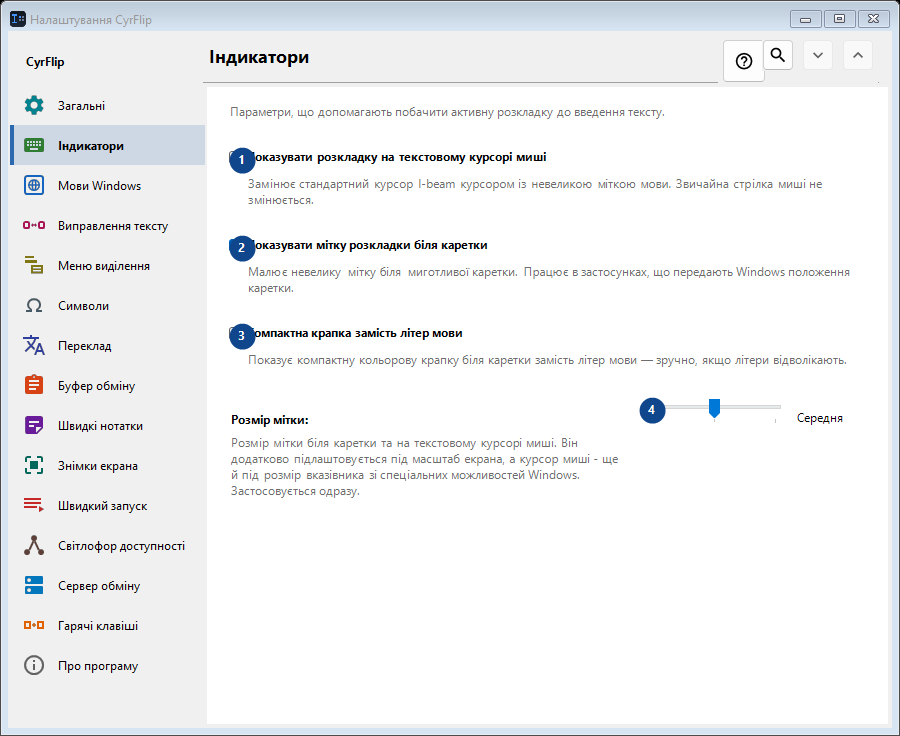Image resolution: width=900 pixels, height=736 pixels.
Task: Click the Мови Windows globe icon
Action: coord(34,185)
